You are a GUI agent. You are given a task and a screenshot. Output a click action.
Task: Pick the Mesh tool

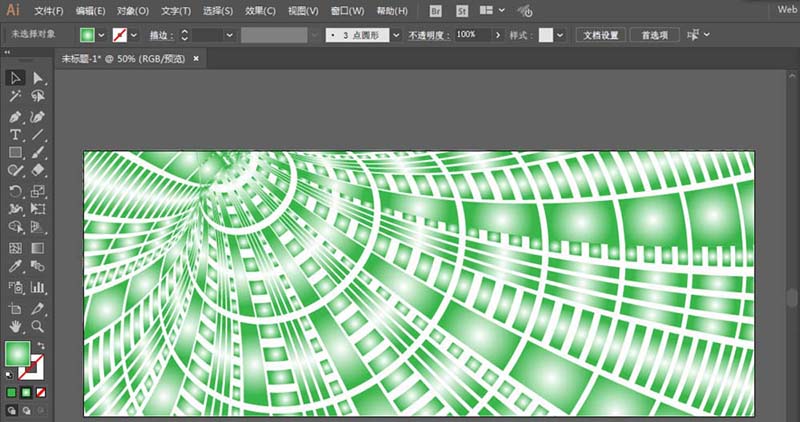15,248
